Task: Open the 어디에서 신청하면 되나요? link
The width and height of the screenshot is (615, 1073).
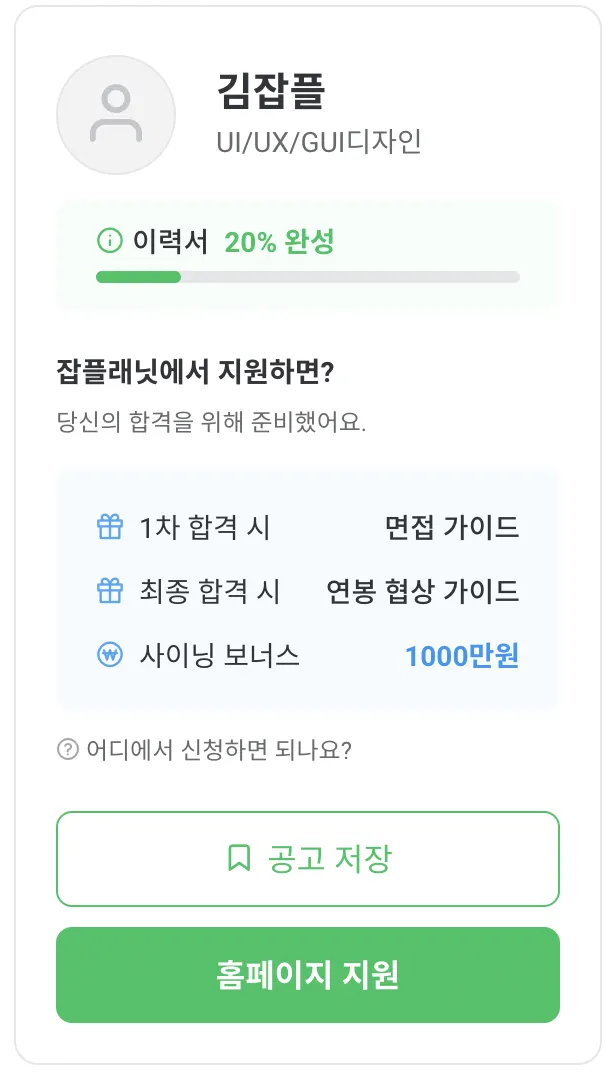Action: point(218,749)
